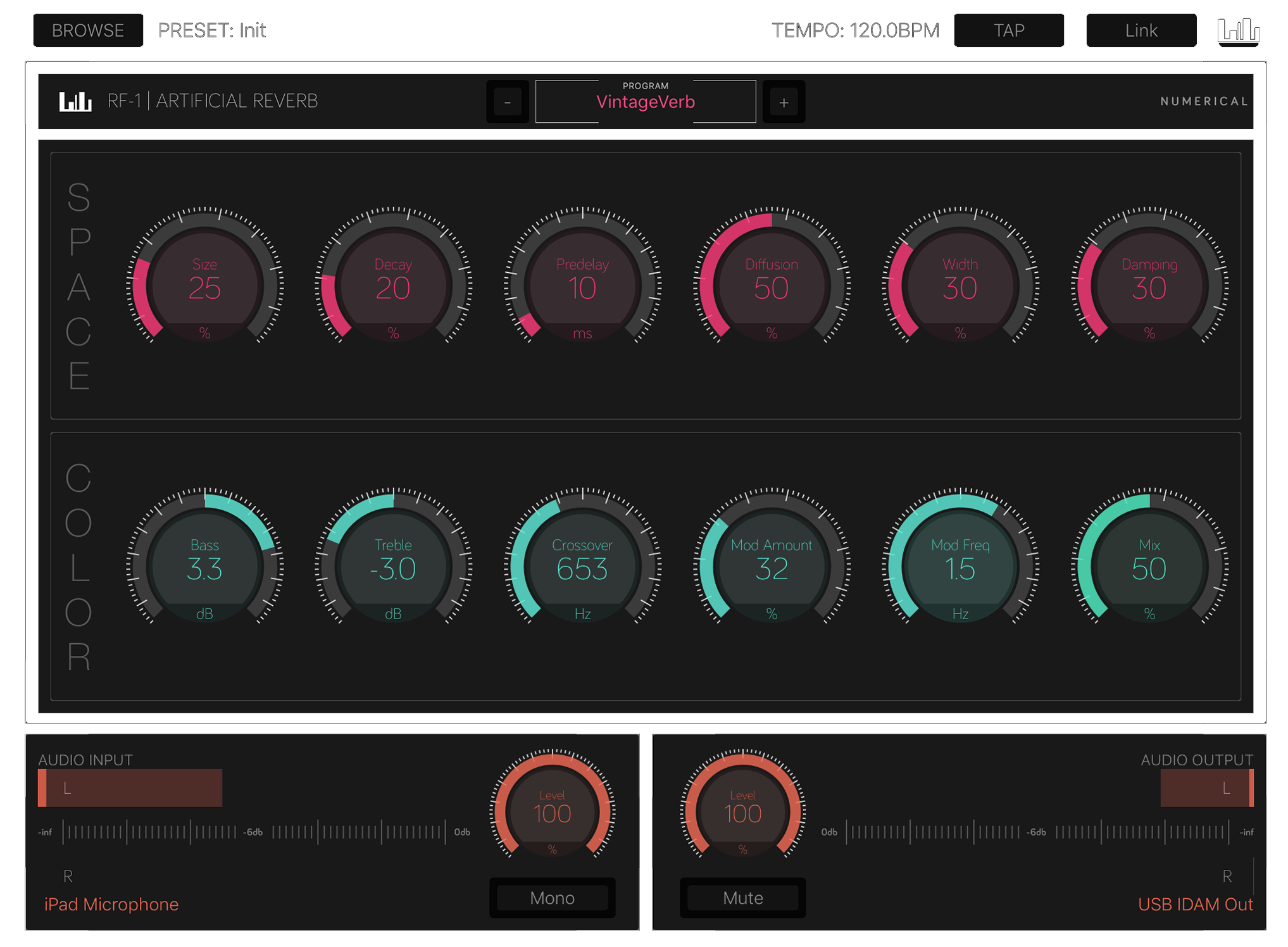Select the USB IDAM Out output destination

pyautogui.click(x=1195, y=904)
